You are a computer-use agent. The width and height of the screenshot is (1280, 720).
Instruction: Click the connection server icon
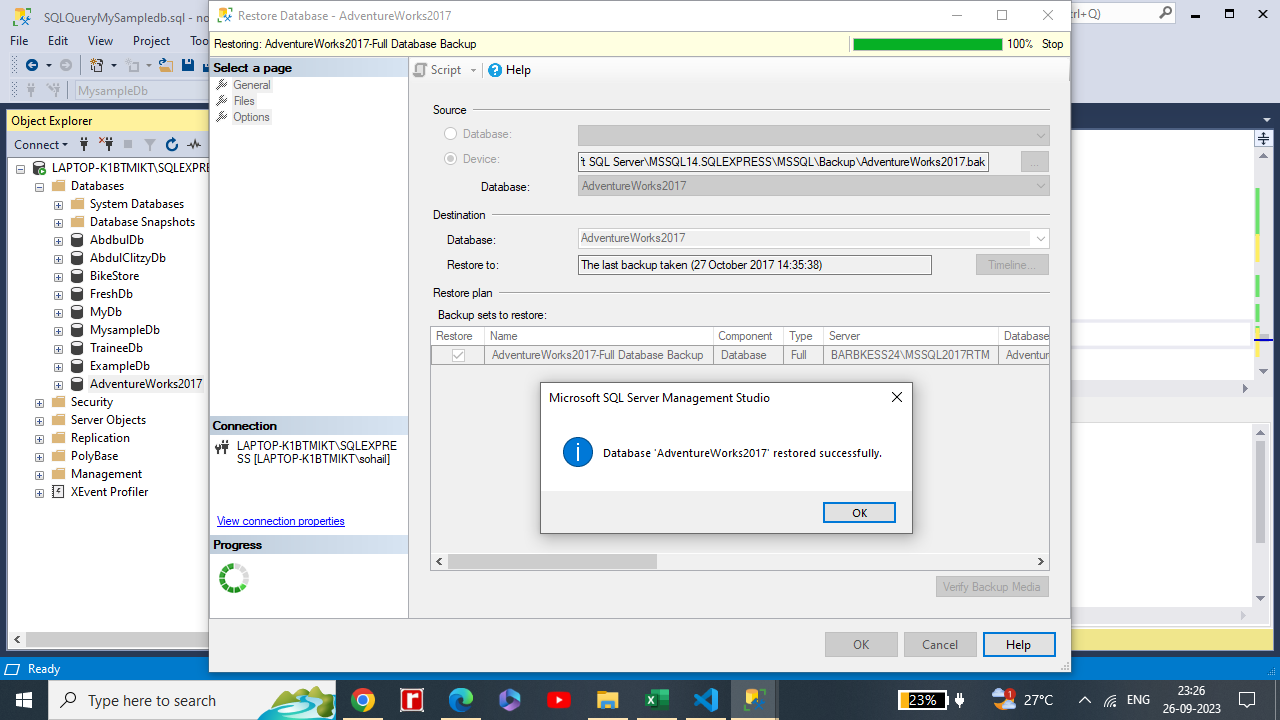(222, 447)
